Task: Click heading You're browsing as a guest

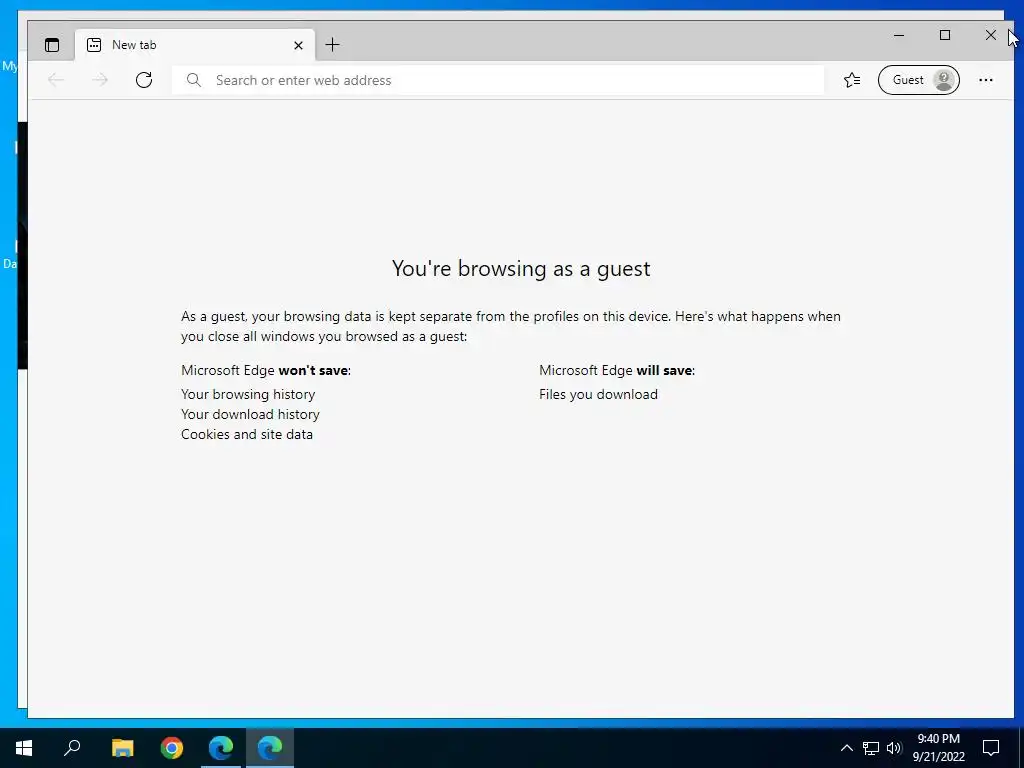Action: [x=521, y=268]
